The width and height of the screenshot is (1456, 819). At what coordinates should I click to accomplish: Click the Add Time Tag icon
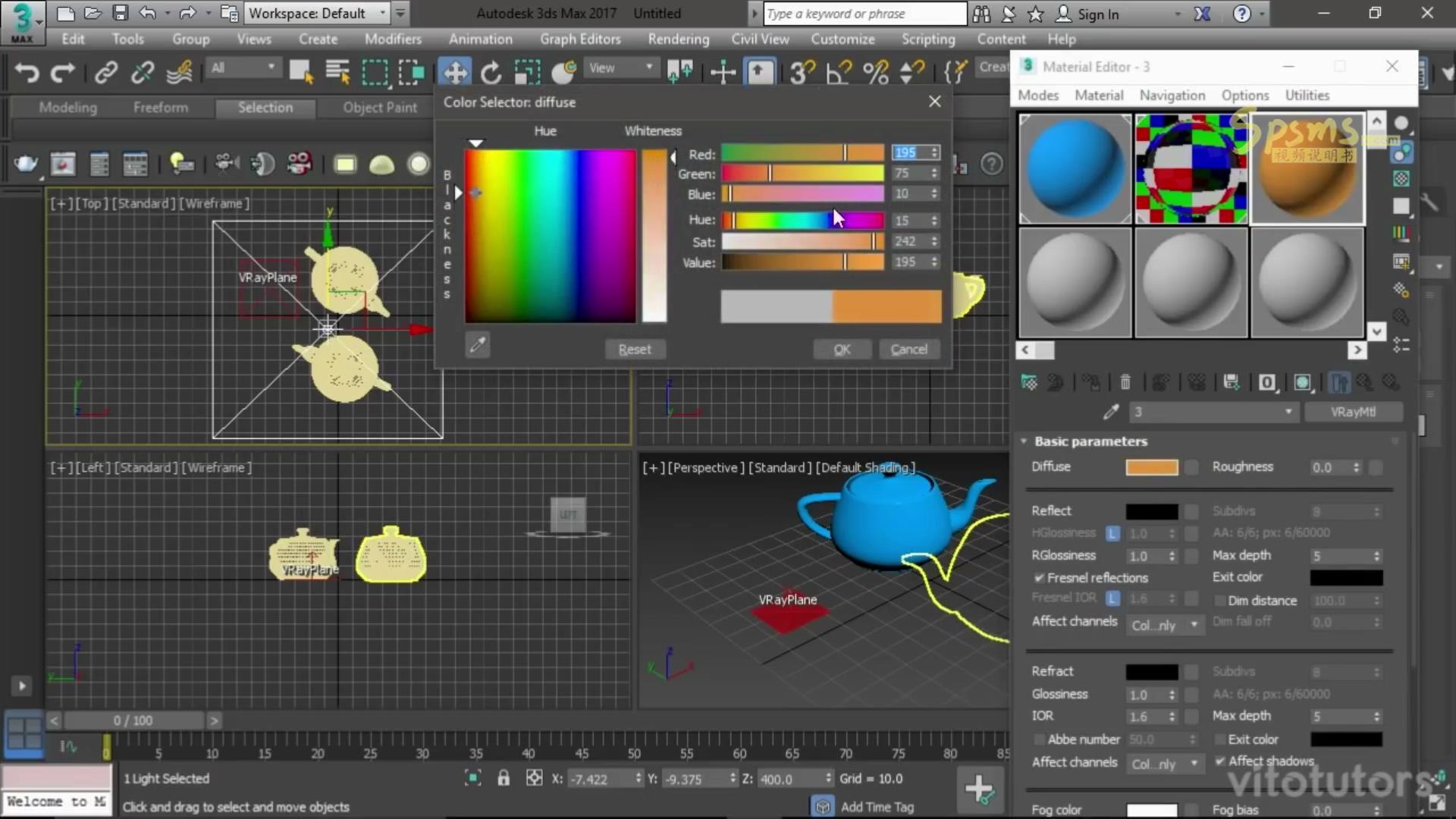[x=823, y=806]
